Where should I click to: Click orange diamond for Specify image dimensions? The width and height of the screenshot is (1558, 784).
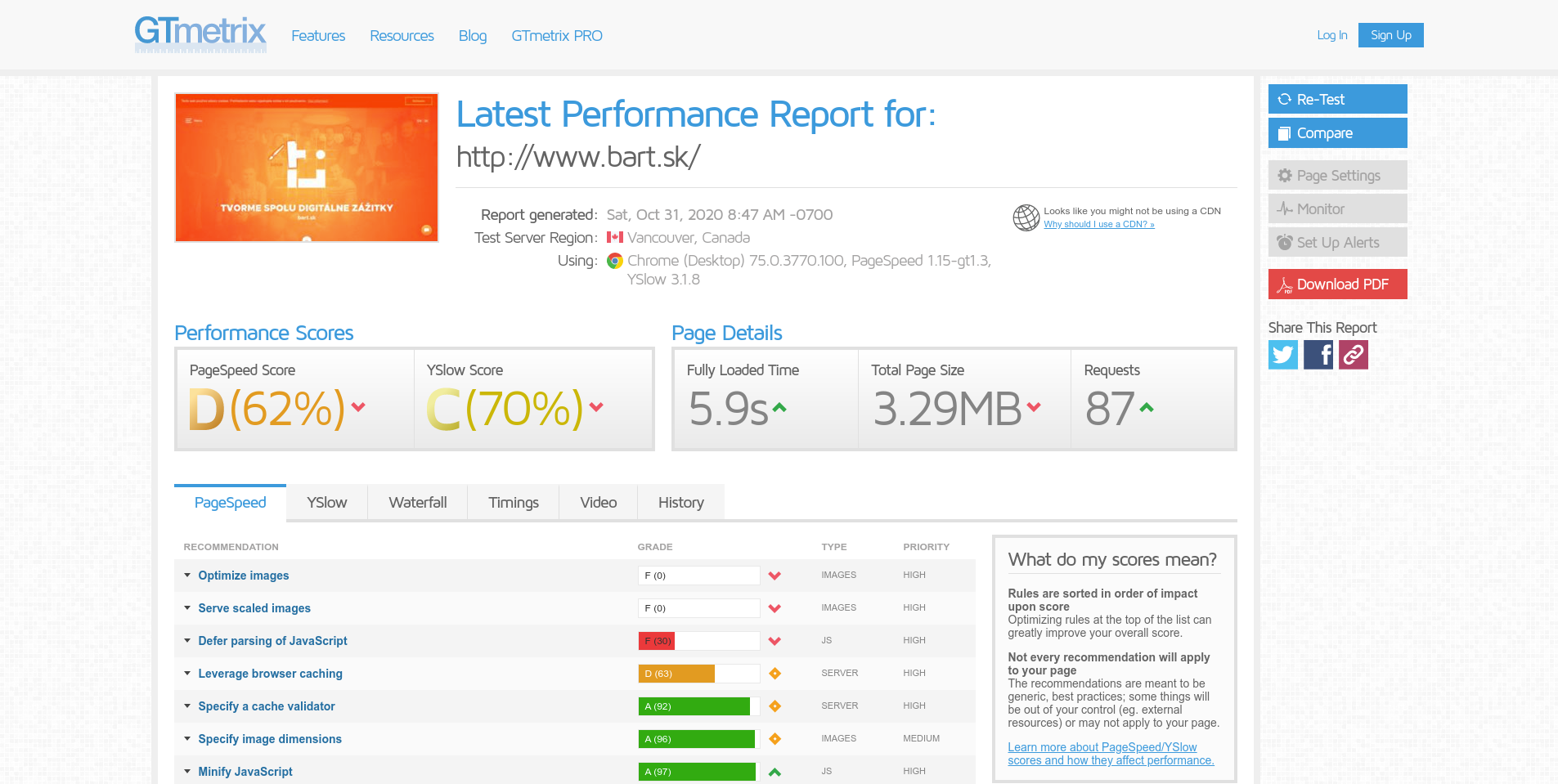(775, 739)
